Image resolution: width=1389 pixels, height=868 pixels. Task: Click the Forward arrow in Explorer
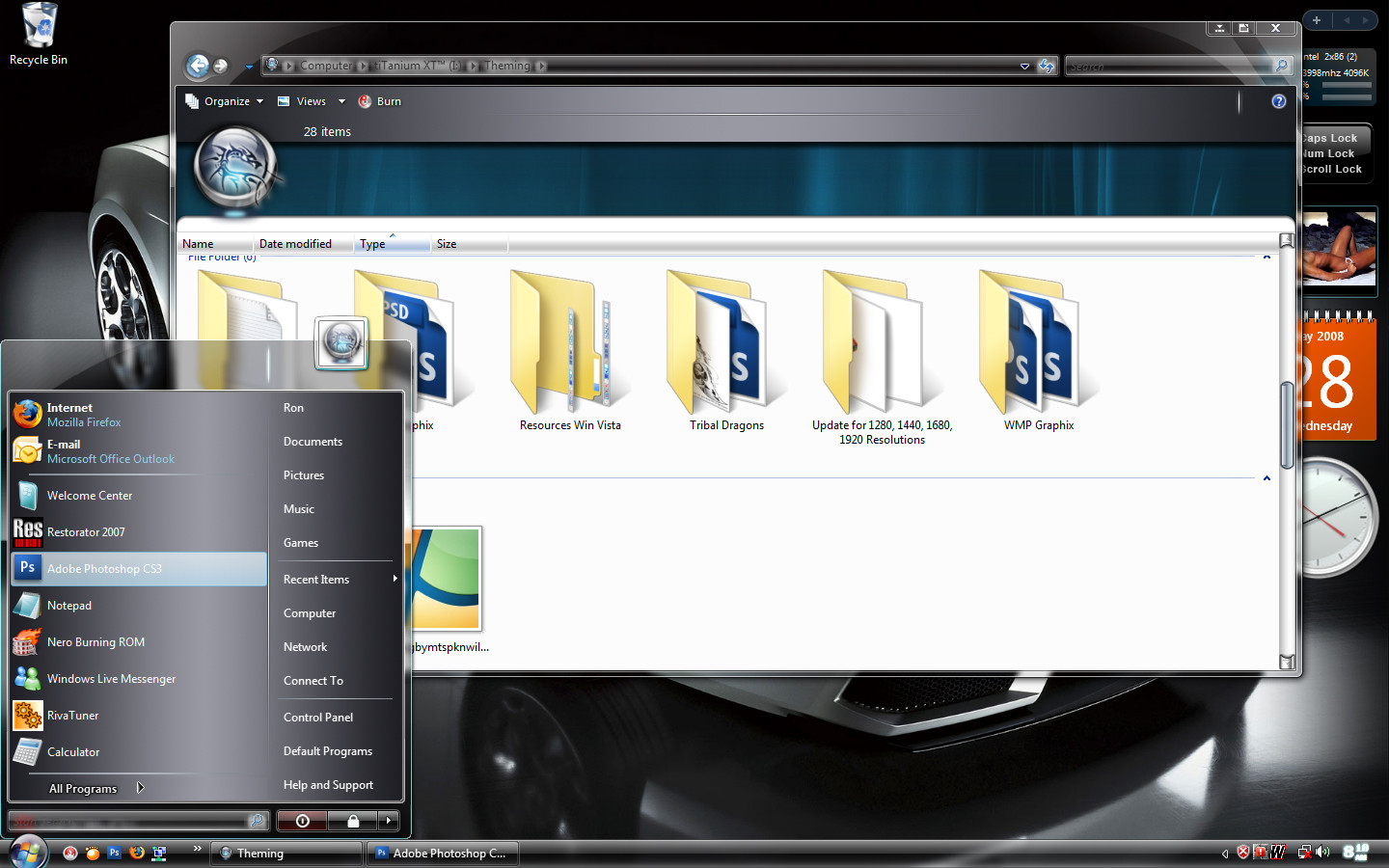pos(221,66)
